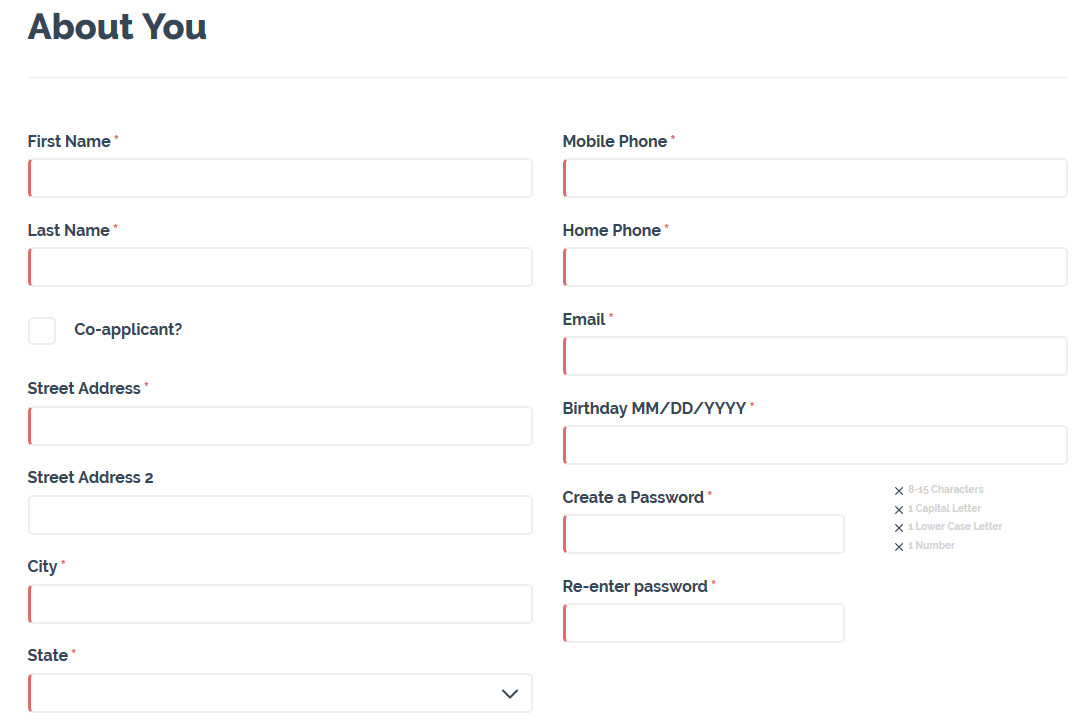Image resolution: width=1088 pixels, height=723 pixels.
Task: Click the 8-15 Characters requirement text
Action: pos(946,489)
